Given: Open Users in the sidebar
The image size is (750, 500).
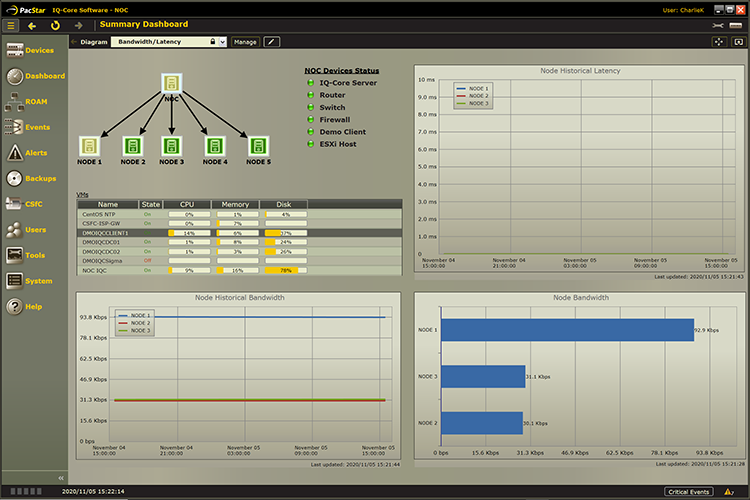Looking at the screenshot, I should point(26,230).
